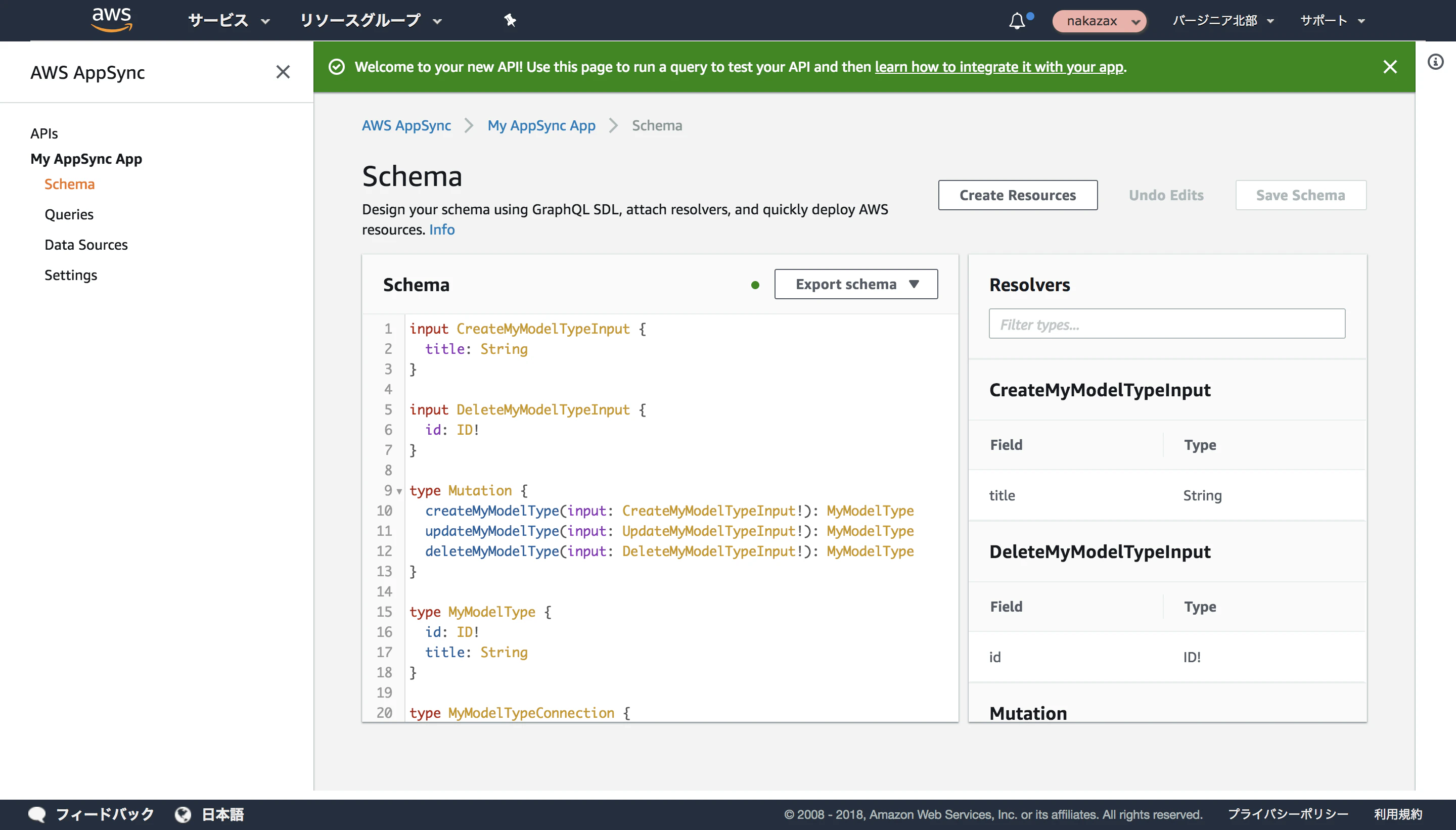Dismiss the green welcome banner
1456x830 pixels.
click(1390, 67)
